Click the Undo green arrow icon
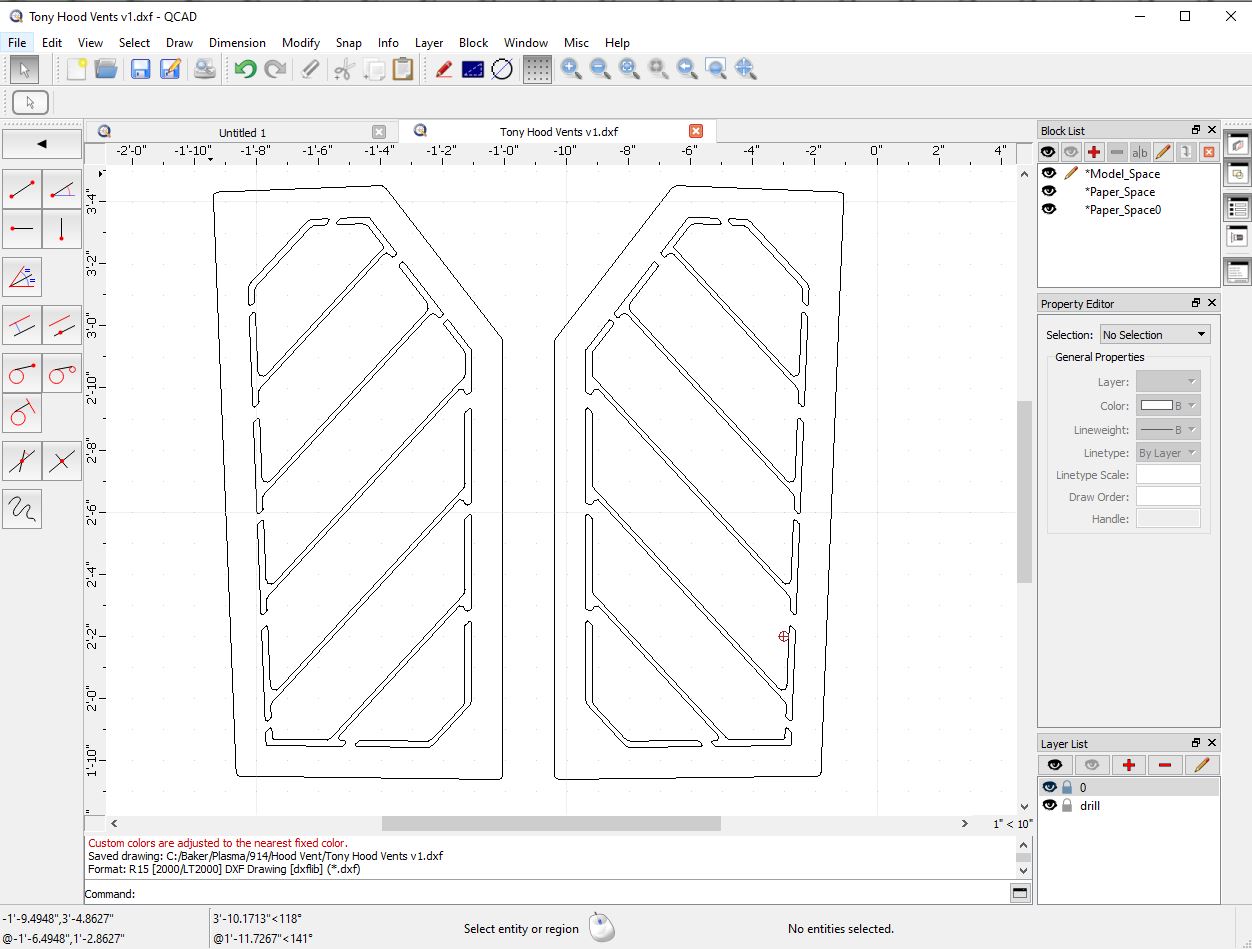Viewport: 1252px width, 949px height. coord(245,69)
